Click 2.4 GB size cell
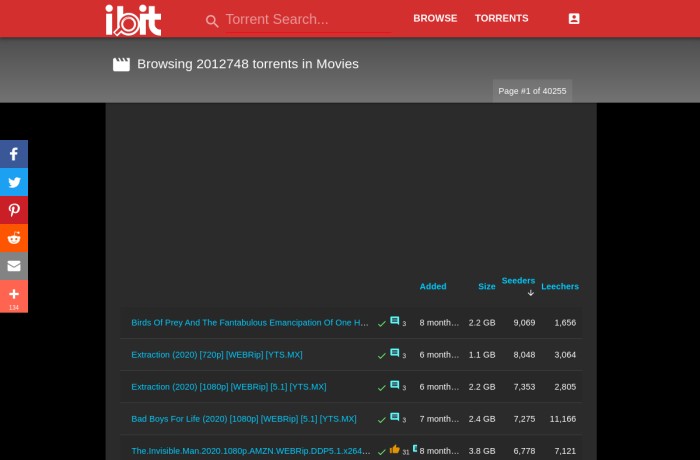 [482, 419]
